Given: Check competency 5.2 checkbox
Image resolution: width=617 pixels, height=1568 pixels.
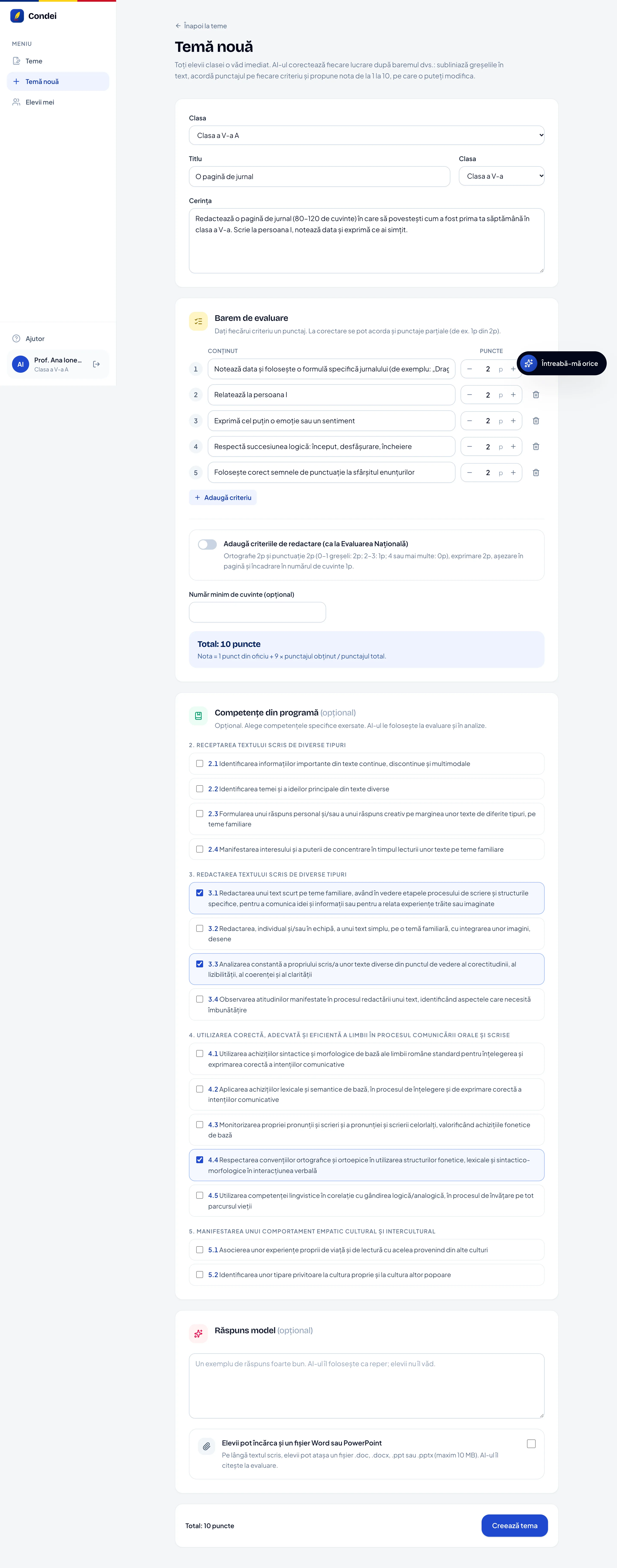Looking at the screenshot, I should (200, 1275).
